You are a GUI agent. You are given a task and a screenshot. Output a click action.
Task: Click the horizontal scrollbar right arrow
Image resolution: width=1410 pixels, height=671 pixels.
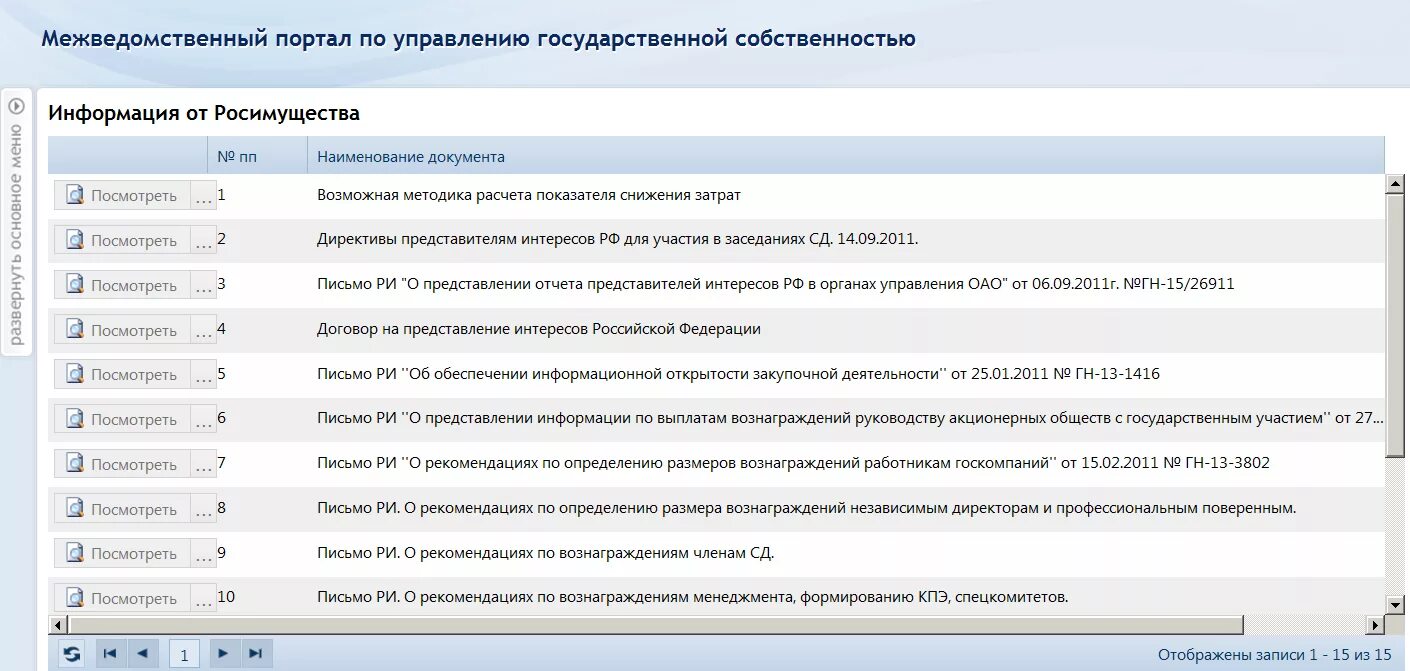1375,625
